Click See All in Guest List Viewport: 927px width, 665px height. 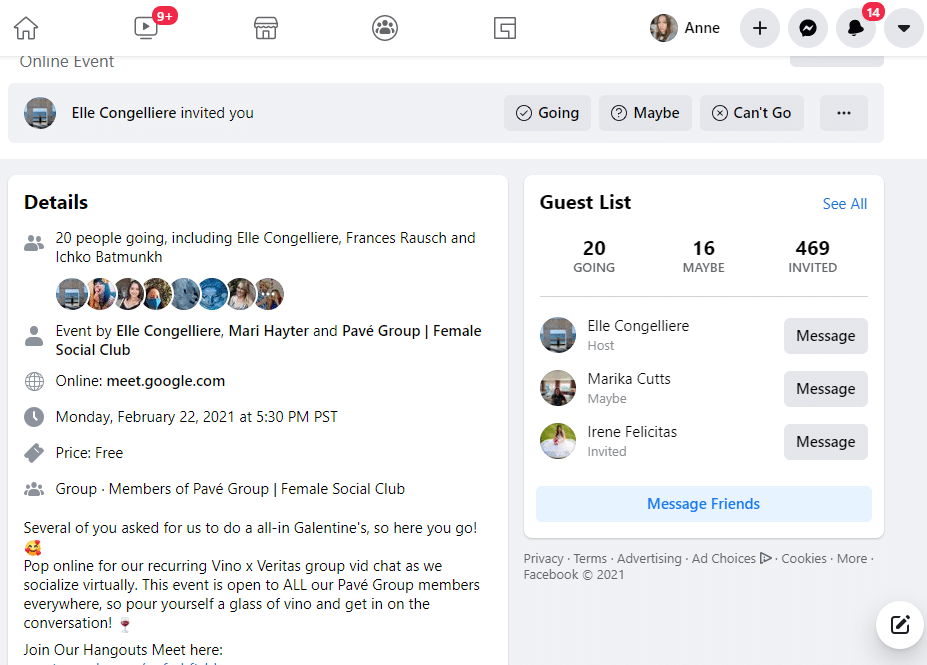coord(844,204)
